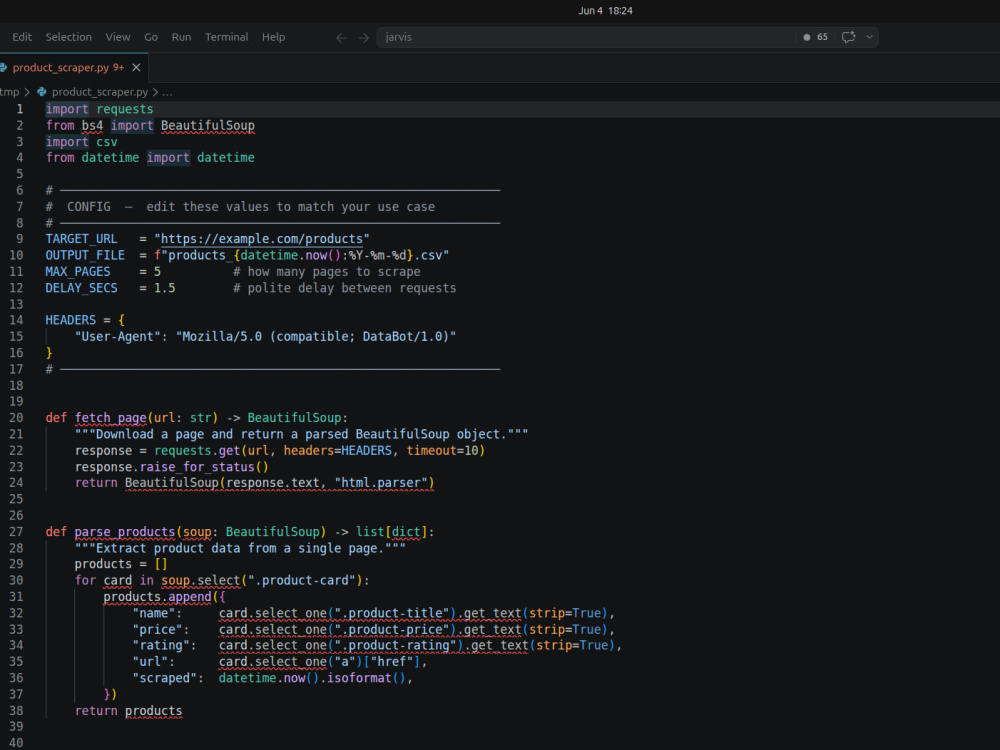Viewport: 1000px width, 750px height.
Task: Click 'isoformat' on the scraped line
Action: coord(359,678)
